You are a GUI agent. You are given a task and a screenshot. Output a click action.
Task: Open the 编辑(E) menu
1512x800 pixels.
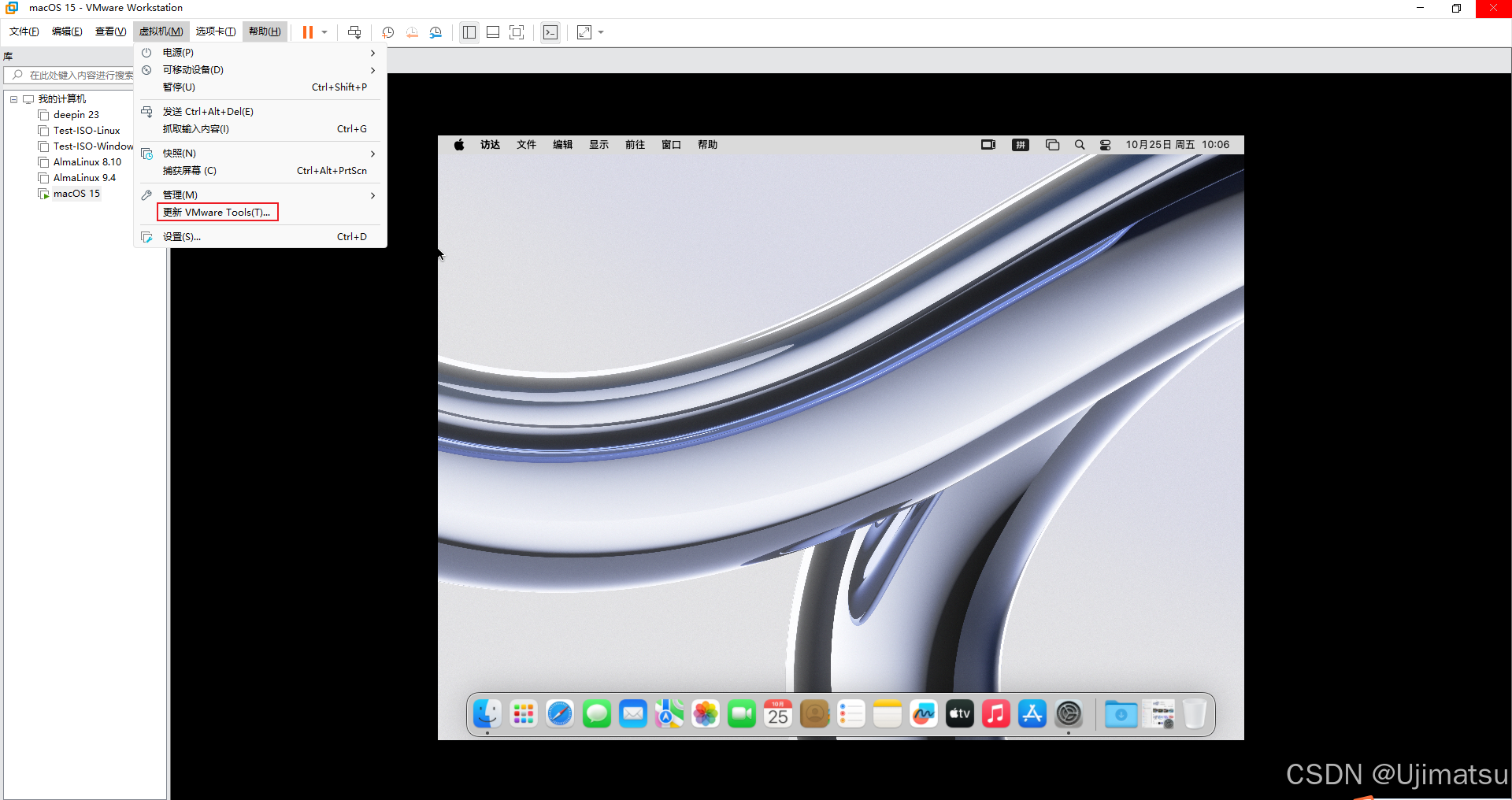click(67, 31)
